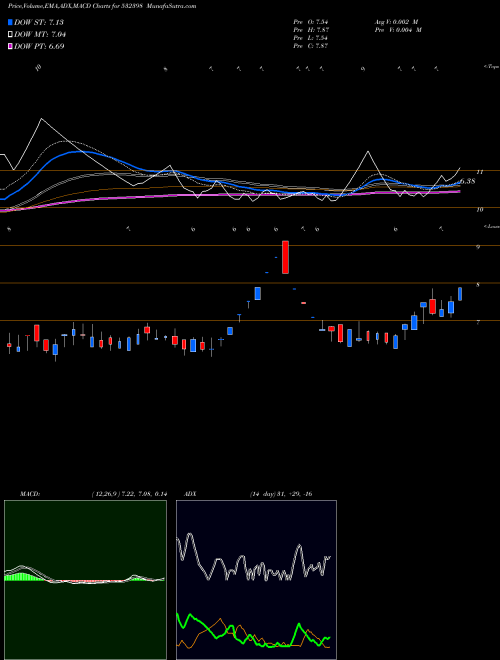Click the last blue candlestick below level 8
The width and height of the screenshot is (500, 660).
tap(460, 294)
